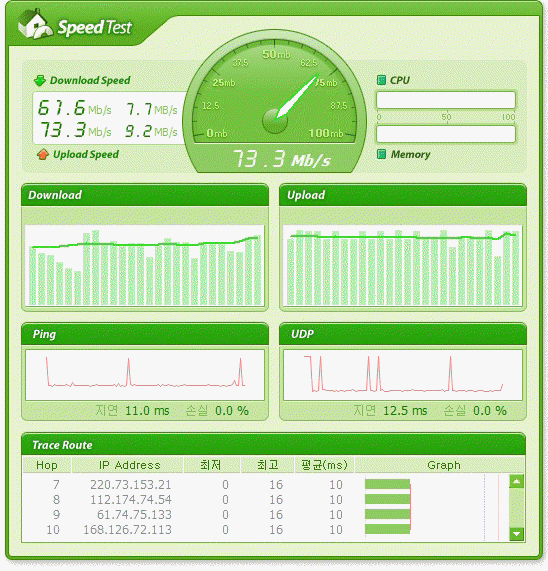Click the 50mb mark on the gauge

[276, 55]
